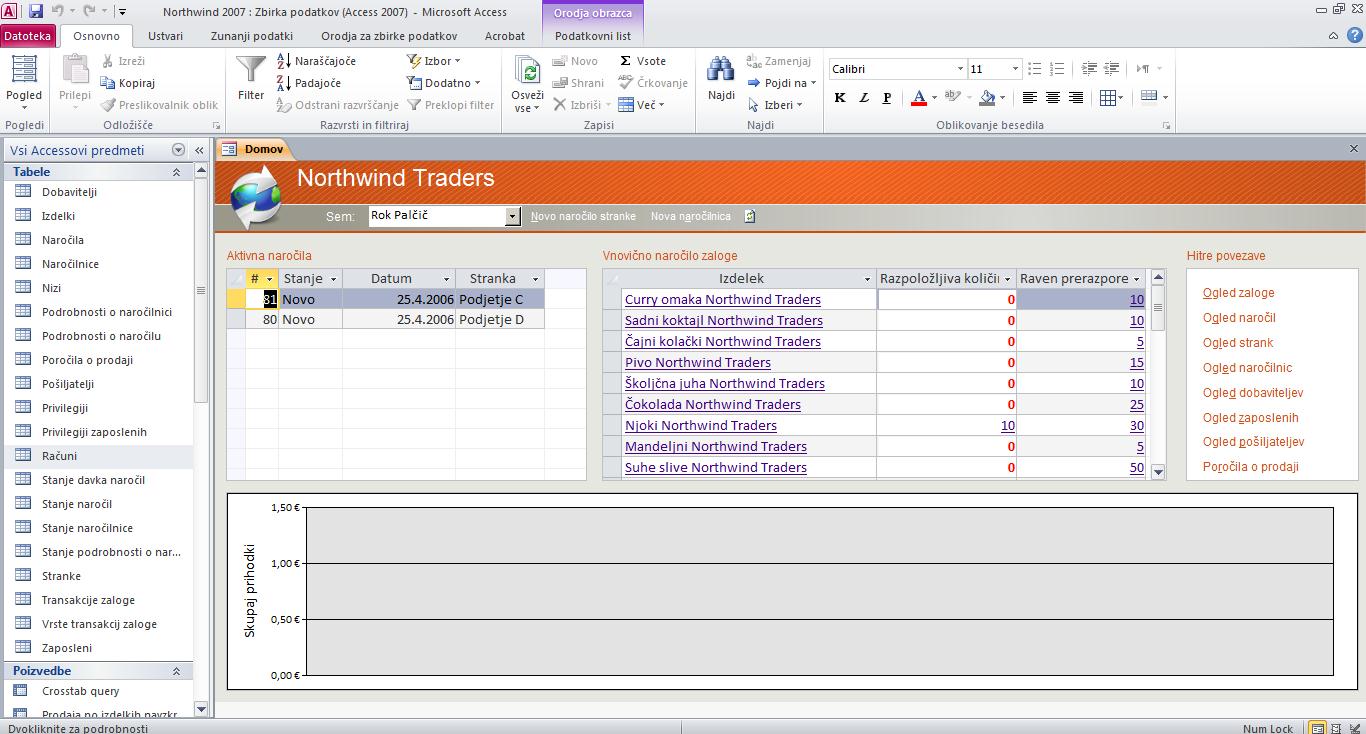Viewport: 1366px width, 734px height.
Task: Open the Calibri font name dropdown
Action: click(x=960, y=69)
